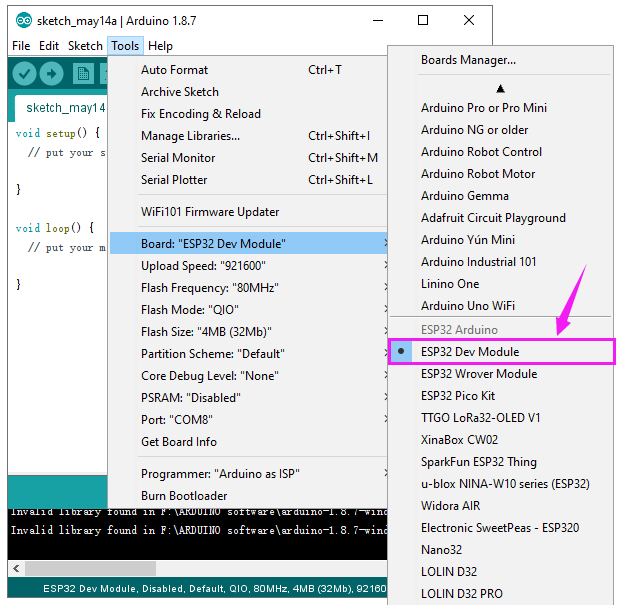625x605 pixels.
Task: Pick the LOLIN D32 board
Action: tap(501, 572)
